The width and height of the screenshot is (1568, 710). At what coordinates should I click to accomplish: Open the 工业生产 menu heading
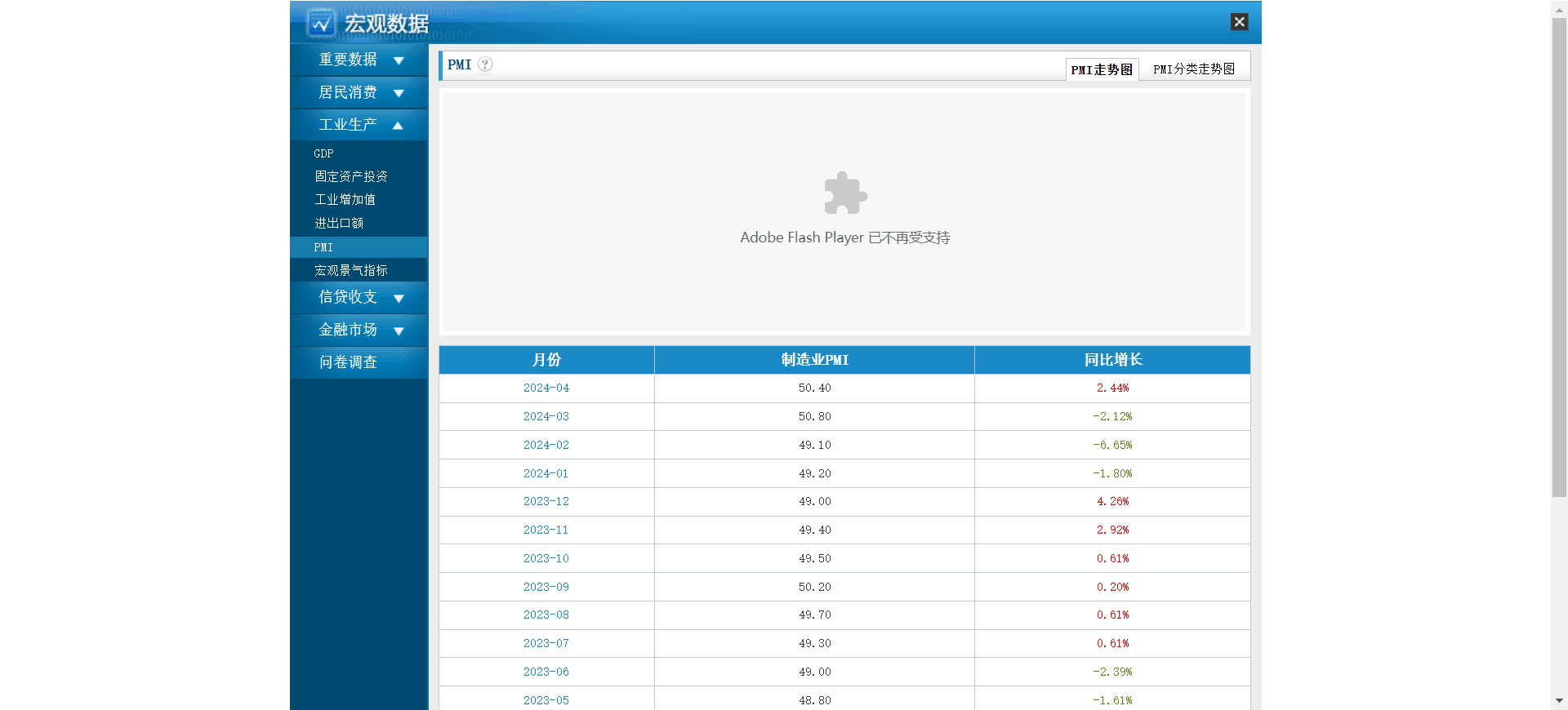click(x=348, y=125)
